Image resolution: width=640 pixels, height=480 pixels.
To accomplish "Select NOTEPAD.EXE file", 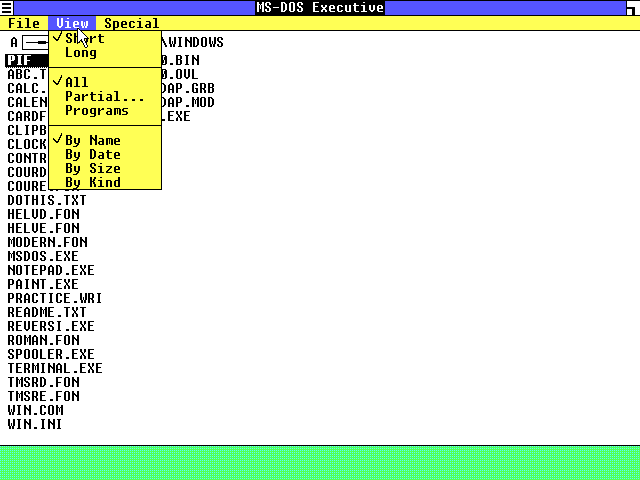I will coord(51,270).
